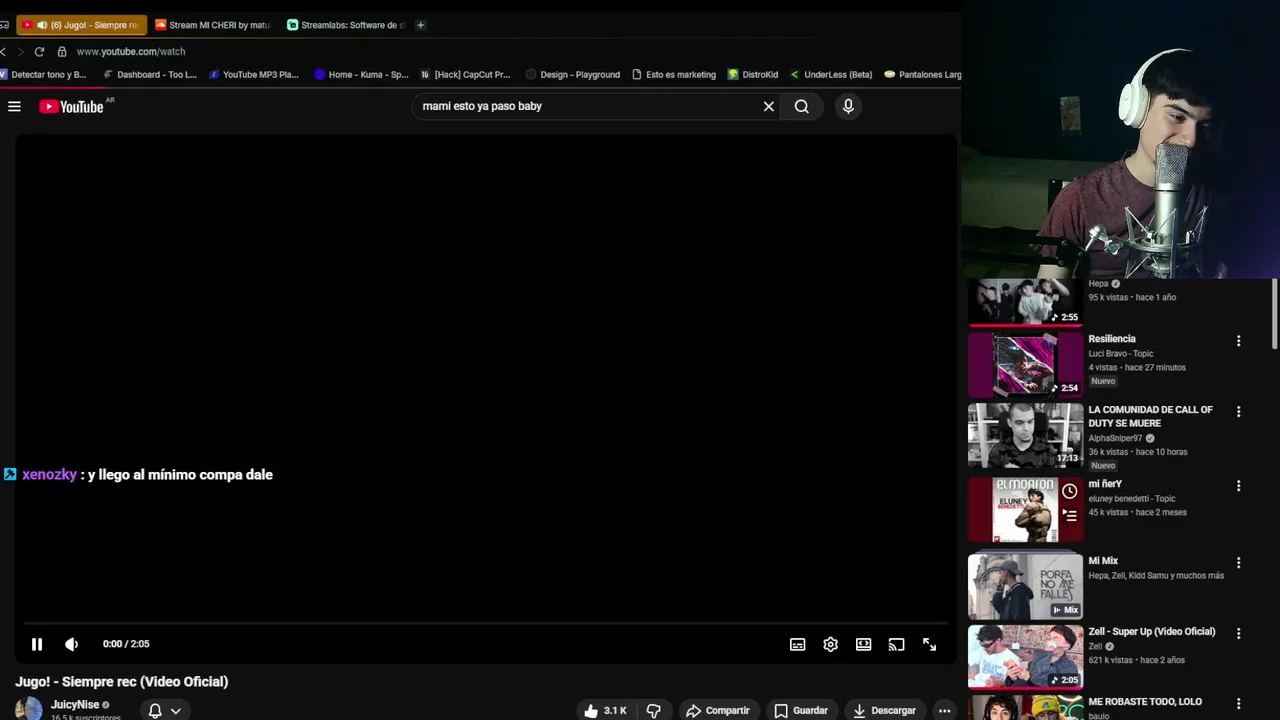The height and width of the screenshot is (720, 1280).
Task: Click the video title 'Jugo! - Siempre rec'
Action: click(121, 682)
